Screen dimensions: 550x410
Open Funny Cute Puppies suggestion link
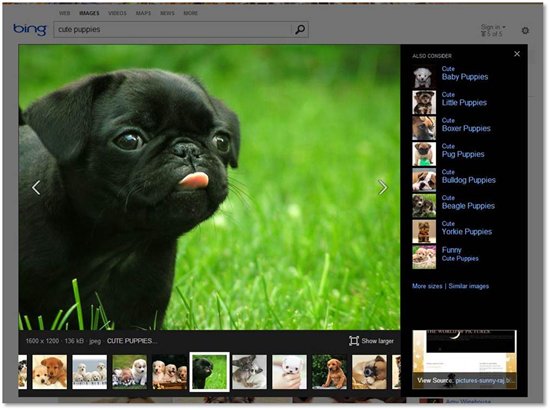point(460,254)
